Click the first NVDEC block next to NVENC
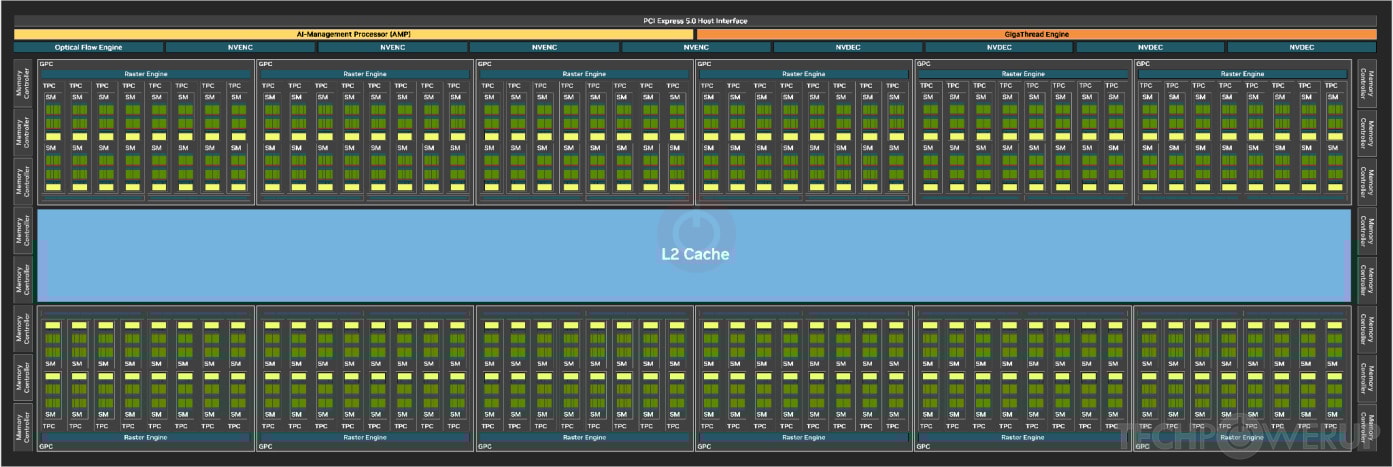 tap(847, 47)
